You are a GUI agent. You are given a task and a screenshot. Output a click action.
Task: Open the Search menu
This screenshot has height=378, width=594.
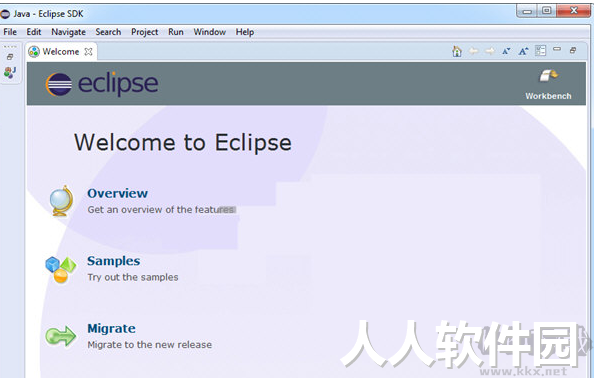pos(108,32)
